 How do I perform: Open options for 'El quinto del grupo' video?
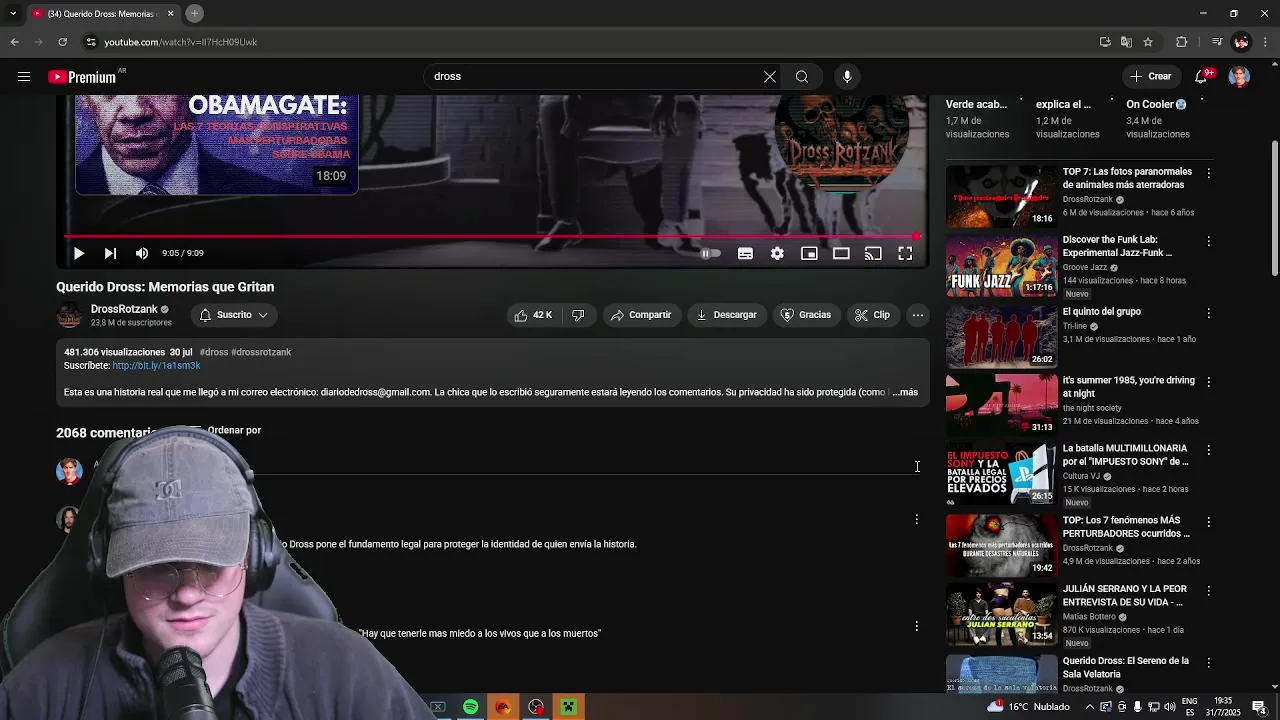pyautogui.click(x=1208, y=313)
